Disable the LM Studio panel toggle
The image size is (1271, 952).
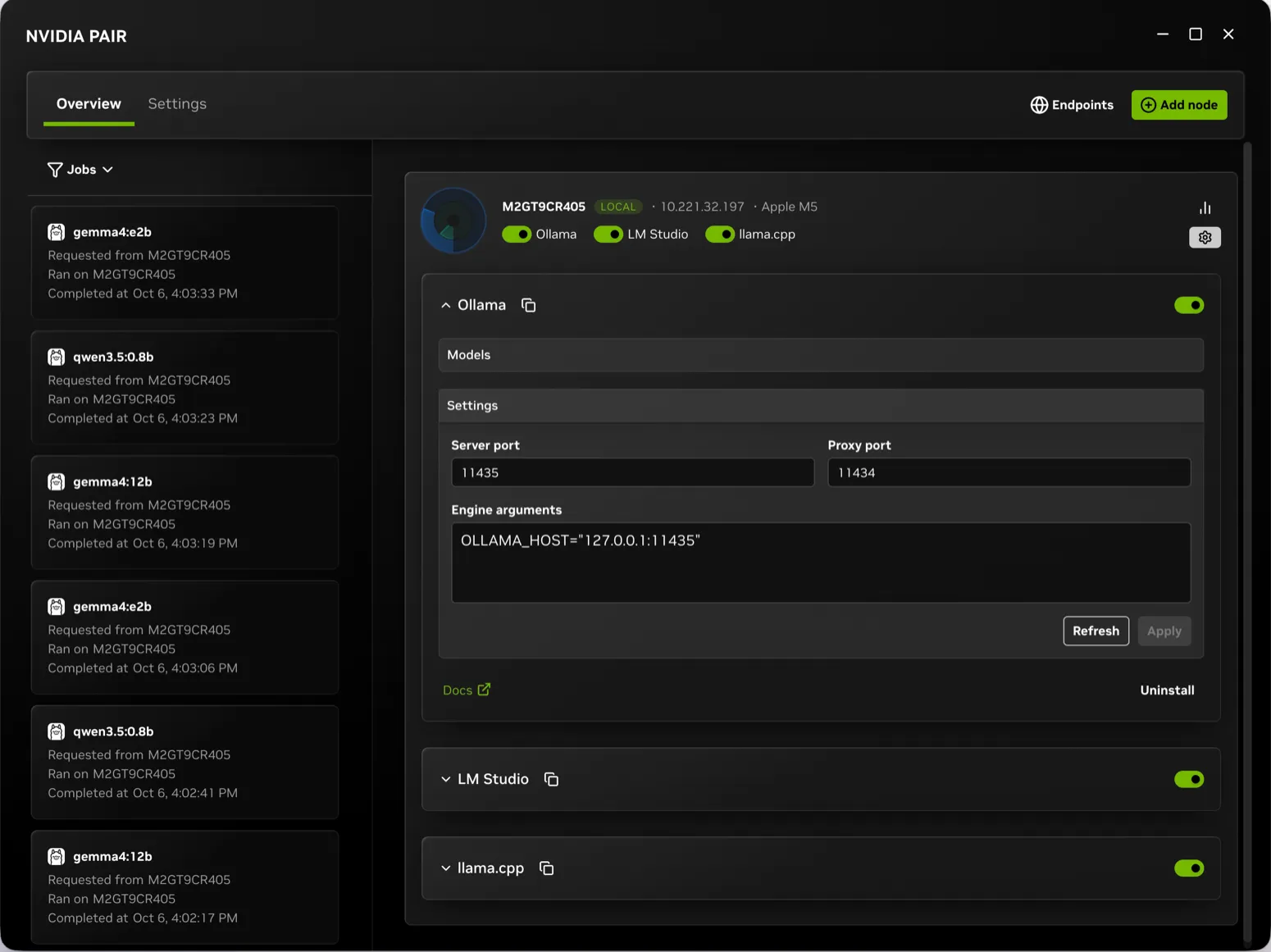pos(1189,779)
